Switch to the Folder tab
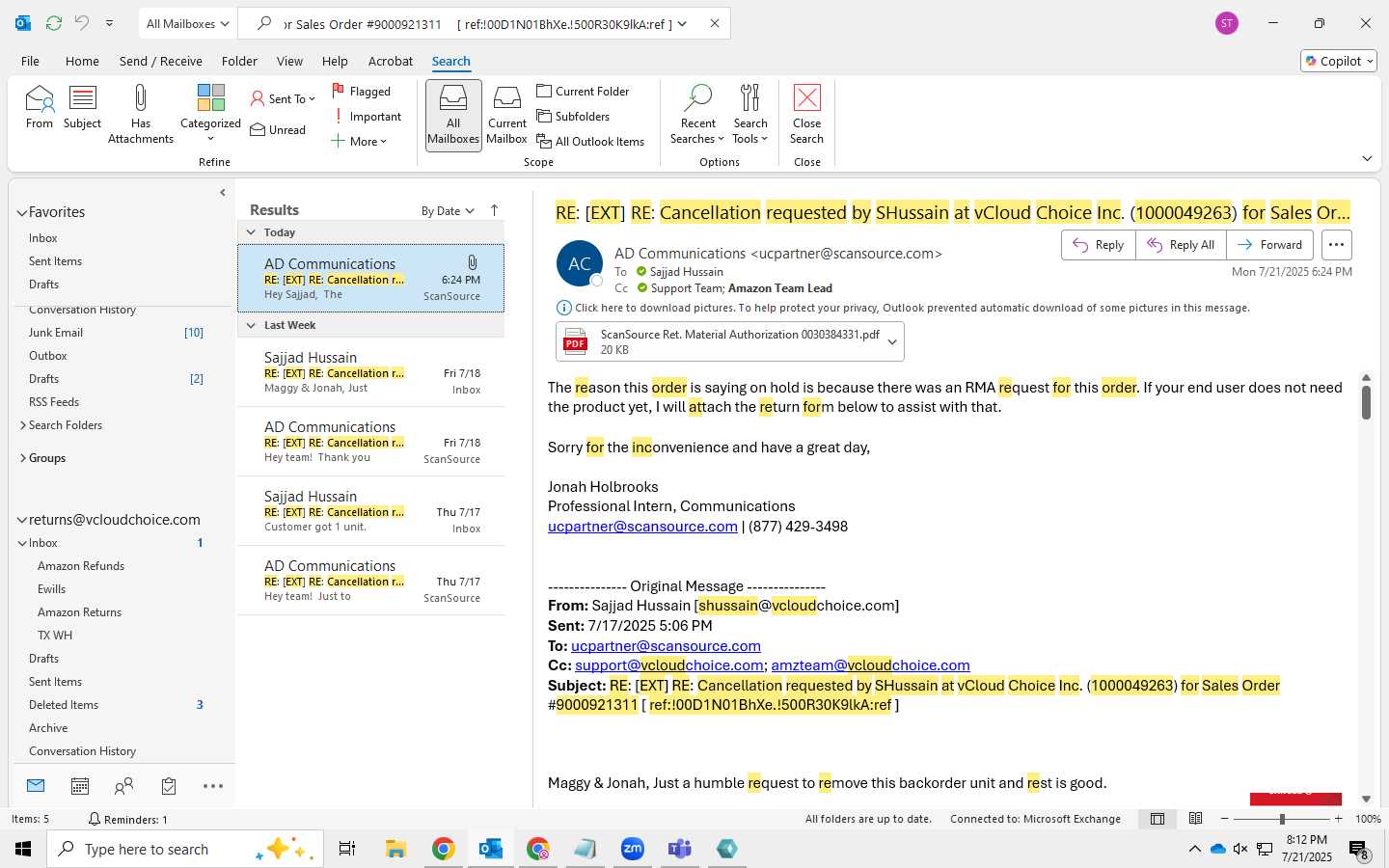 click(x=239, y=61)
